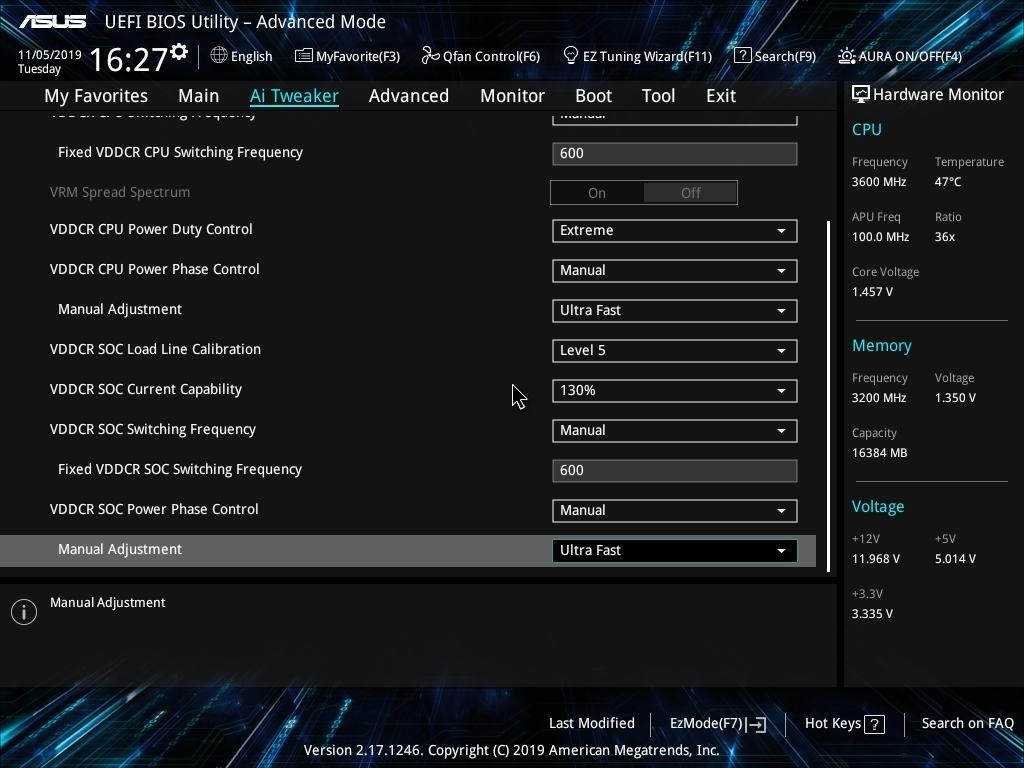Click the Hot Keys question mark icon
Viewport: 1024px width, 768px height.
[874, 724]
